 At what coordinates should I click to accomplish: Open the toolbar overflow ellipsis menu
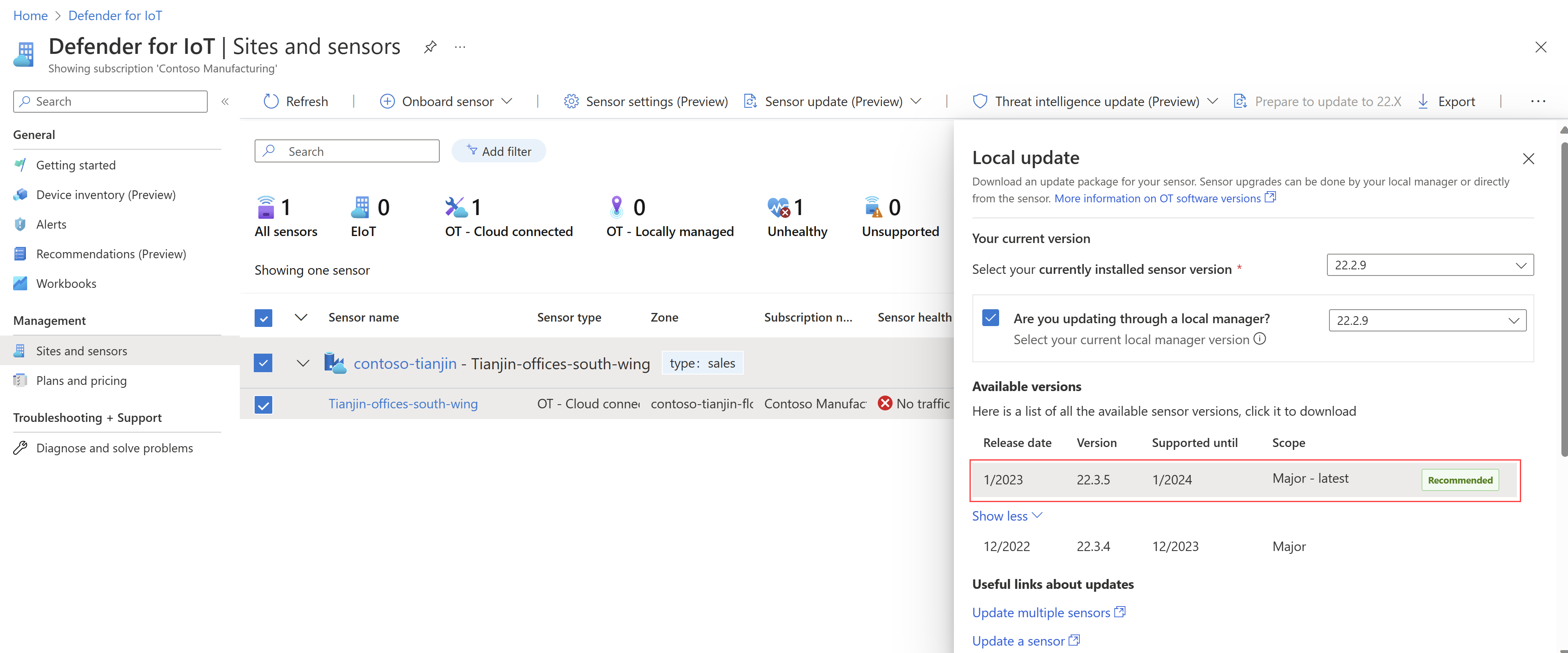[x=1538, y=101]
